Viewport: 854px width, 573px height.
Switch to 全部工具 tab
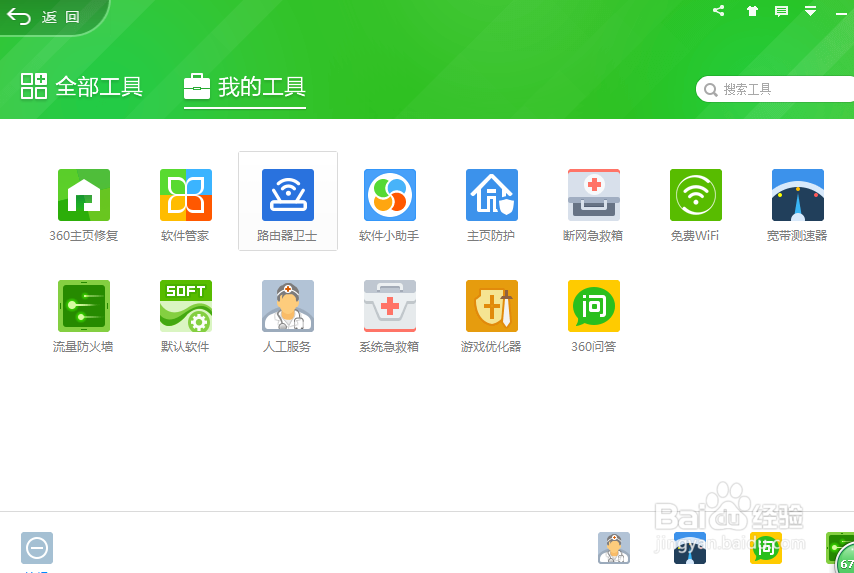pos(82,87)
